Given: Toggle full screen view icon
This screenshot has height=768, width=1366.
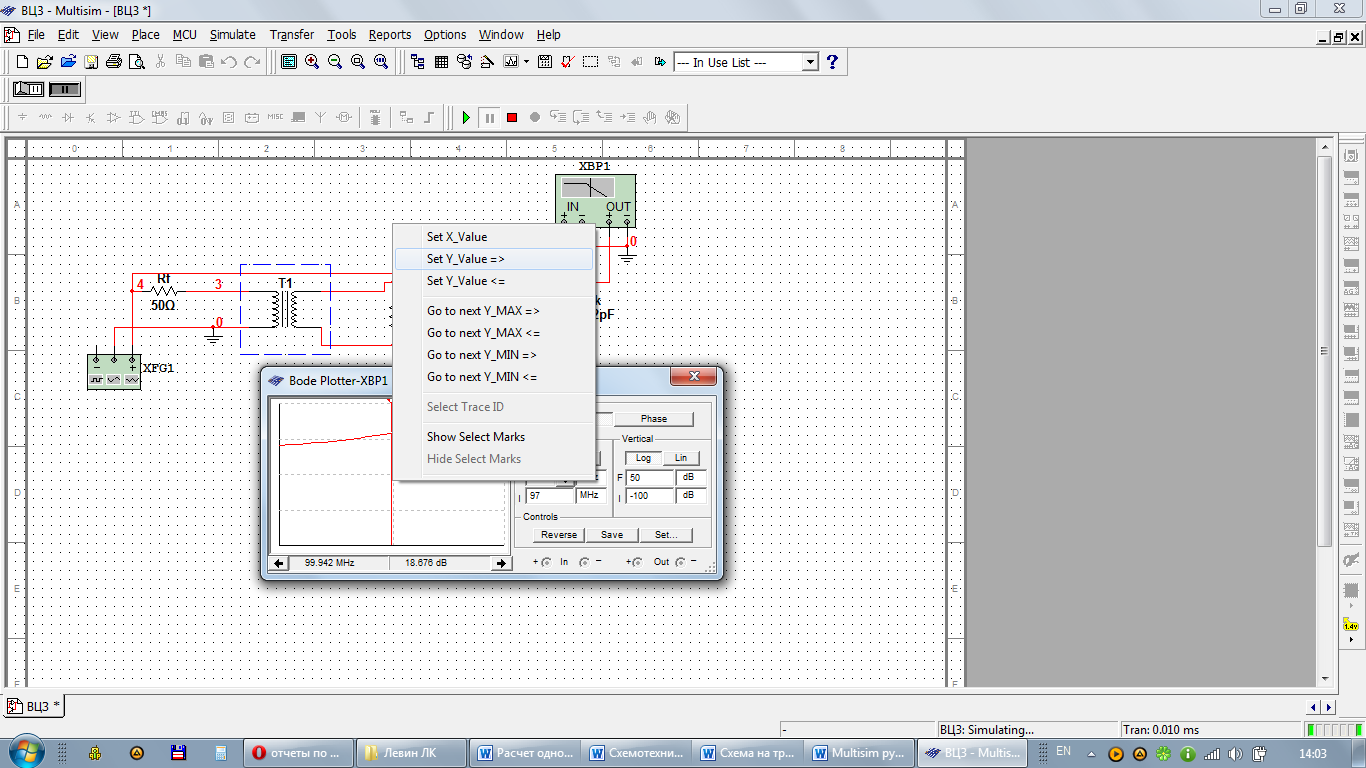Looking at the screenshot, I should click(x=289, y=62).
